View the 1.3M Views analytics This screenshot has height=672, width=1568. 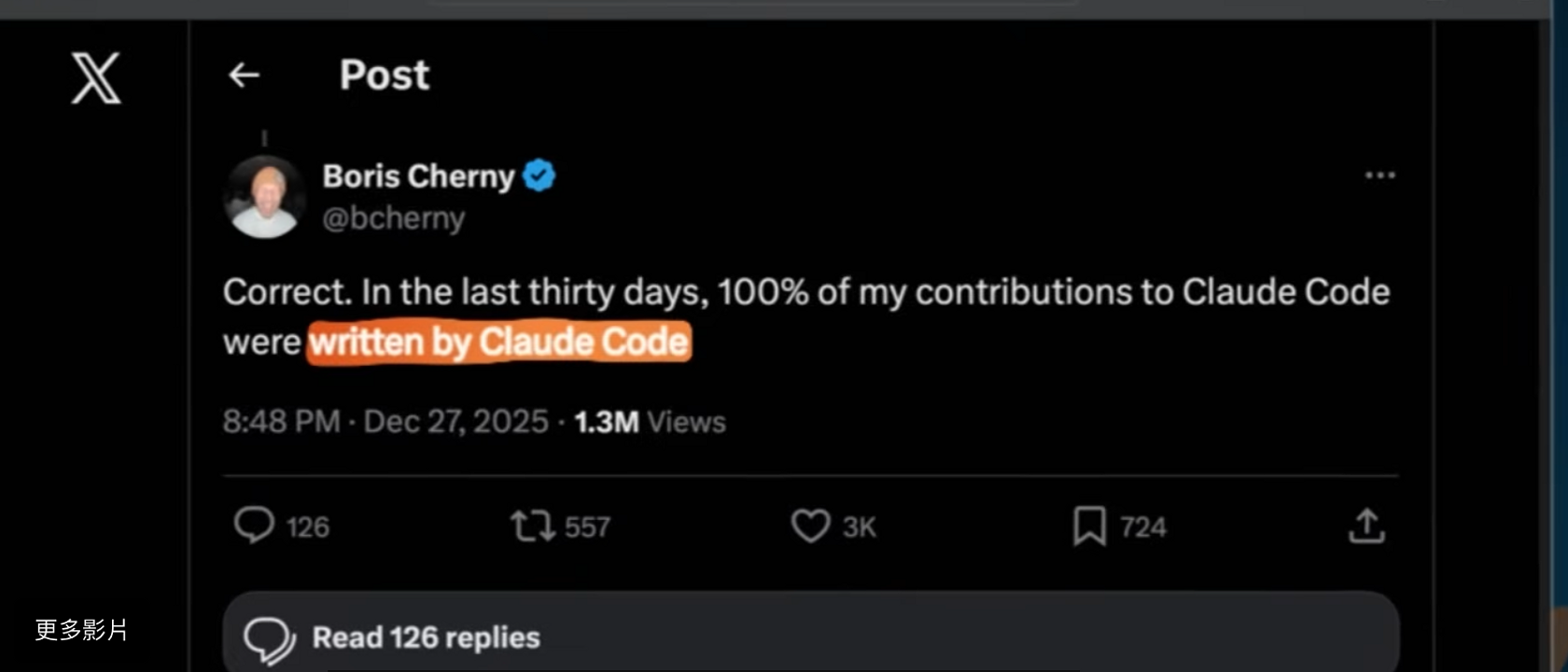(650, 422)
